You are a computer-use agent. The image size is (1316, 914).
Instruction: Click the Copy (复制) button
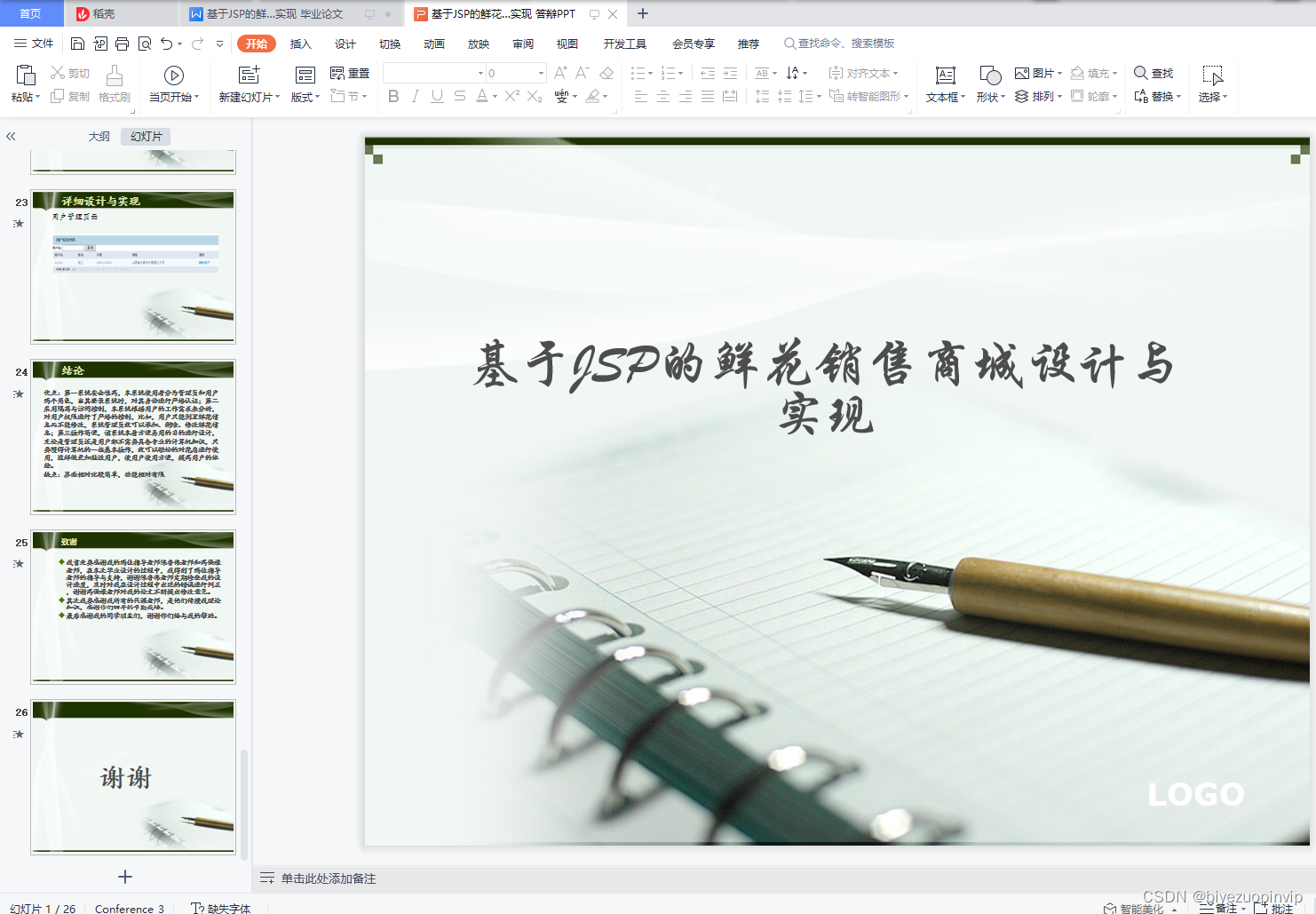coord(69,96)
